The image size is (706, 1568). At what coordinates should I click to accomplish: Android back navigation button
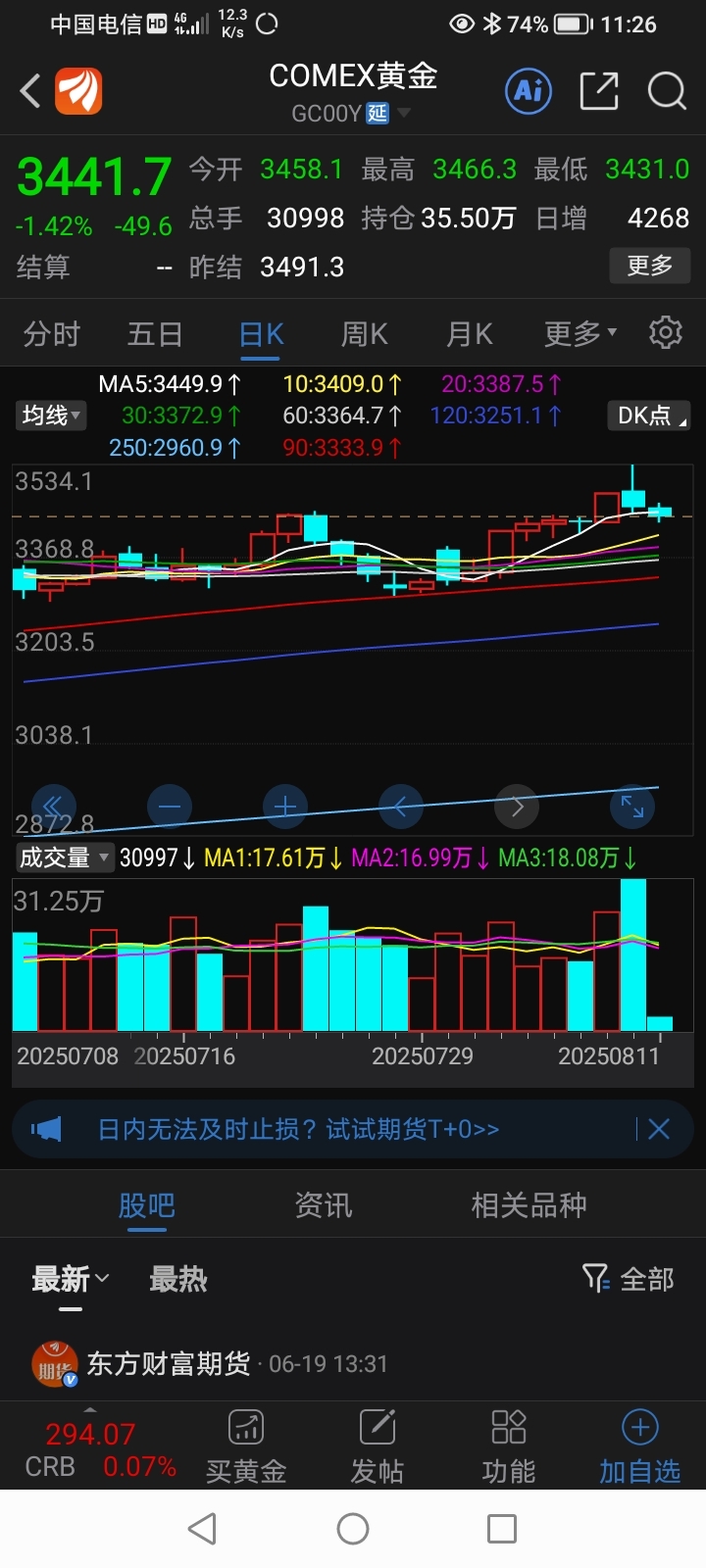click(x=202, y=1529)
